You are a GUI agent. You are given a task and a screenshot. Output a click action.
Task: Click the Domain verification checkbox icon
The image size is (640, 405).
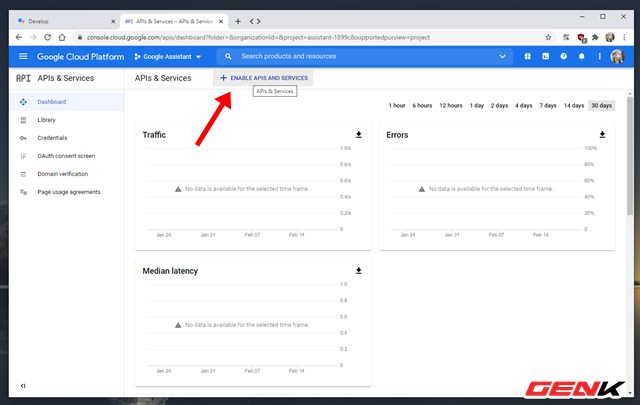(23, 174)
